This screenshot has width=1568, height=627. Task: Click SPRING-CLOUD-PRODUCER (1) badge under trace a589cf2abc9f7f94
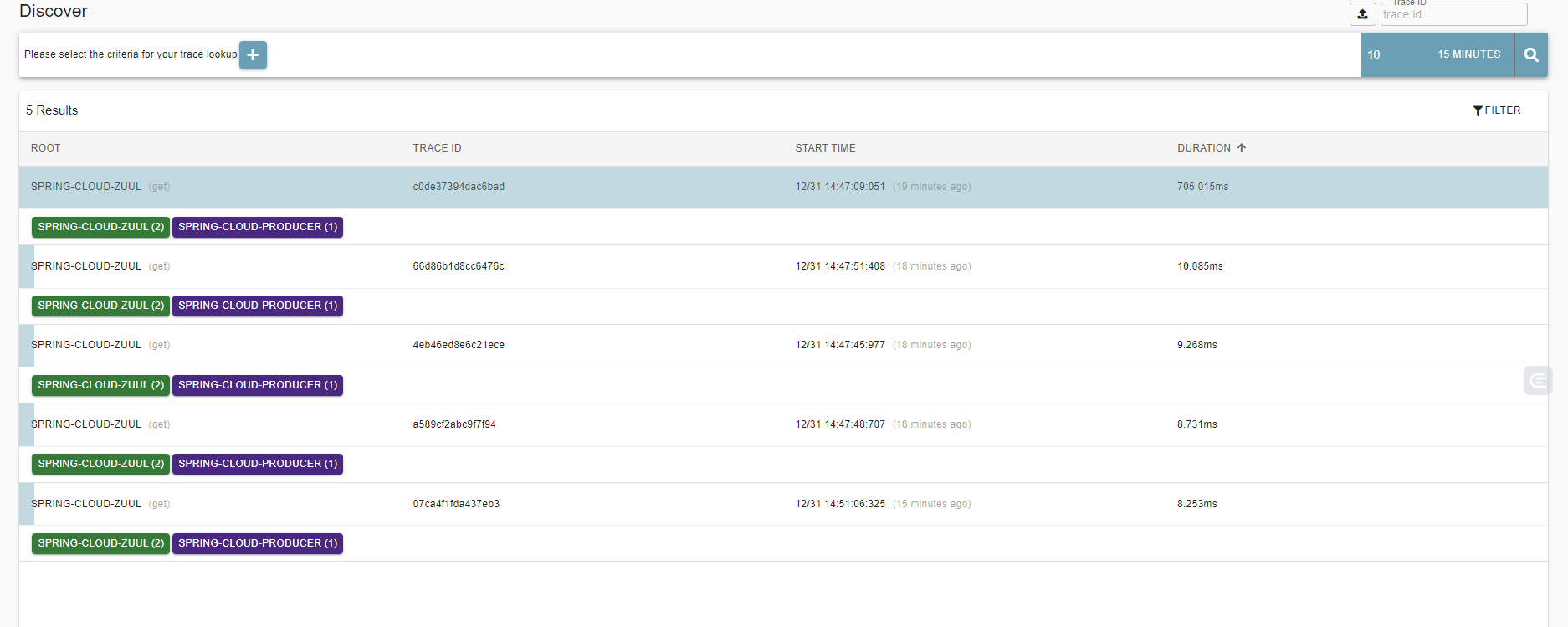[258, 464]
